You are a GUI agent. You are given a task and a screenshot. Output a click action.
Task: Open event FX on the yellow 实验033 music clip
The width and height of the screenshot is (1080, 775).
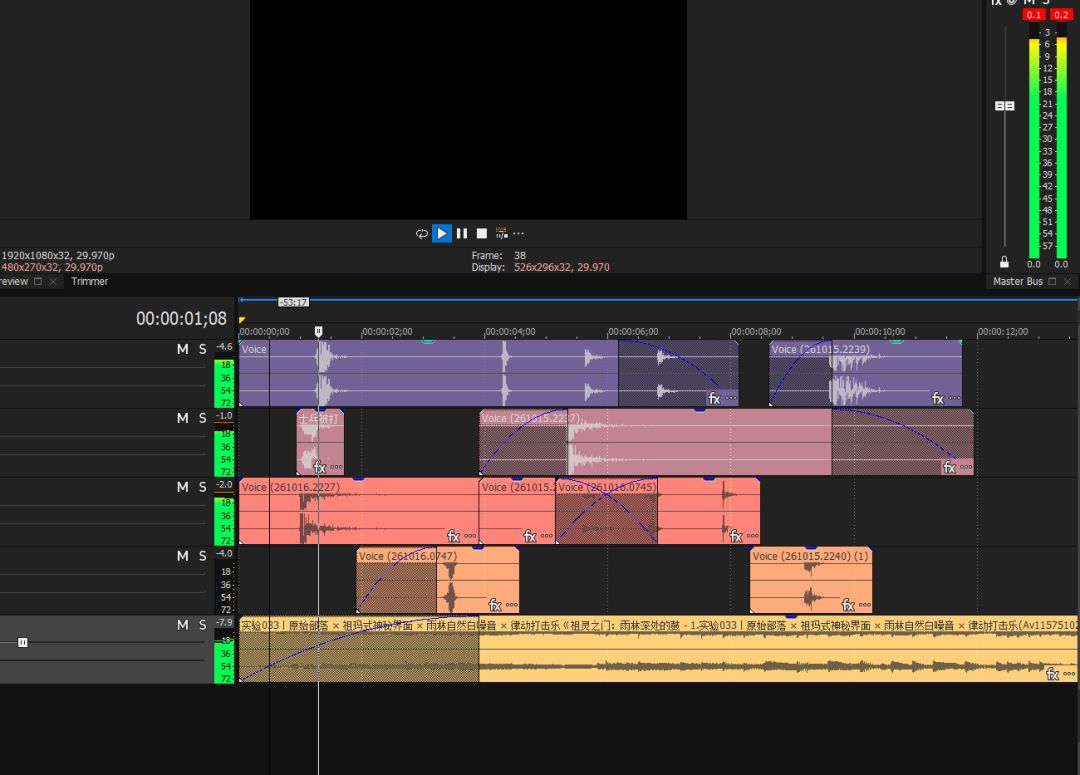[x=1052, y=674]
